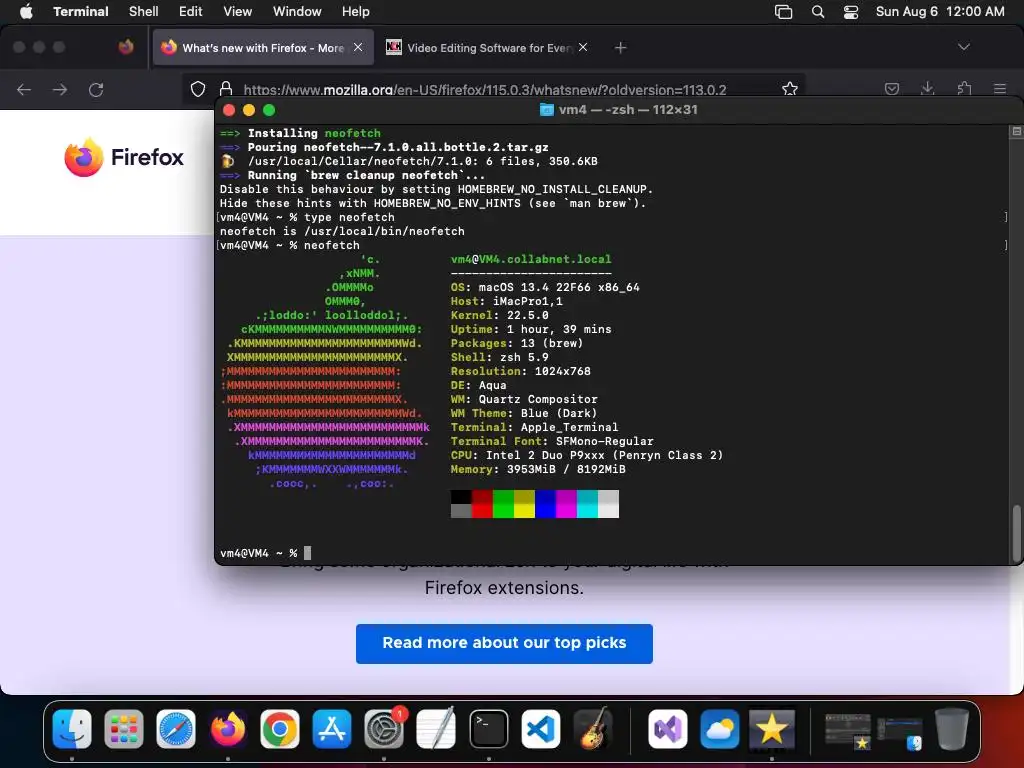Open GarageBand from the Dock
This screenshot has width=1024, height=768.
[x=593, y=729]
